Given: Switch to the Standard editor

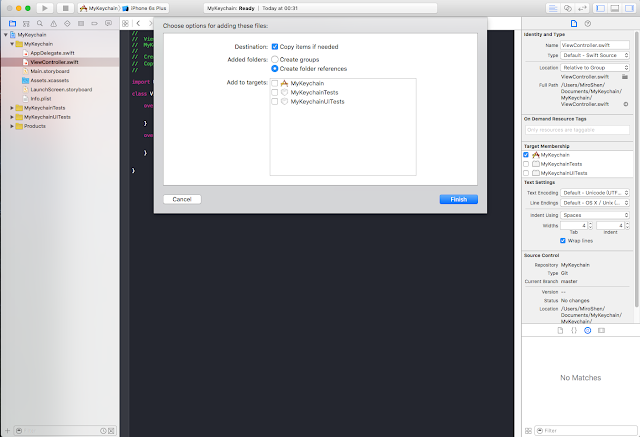Looking at the screenshot, I should pyautogui.click(x=553, y=8).
